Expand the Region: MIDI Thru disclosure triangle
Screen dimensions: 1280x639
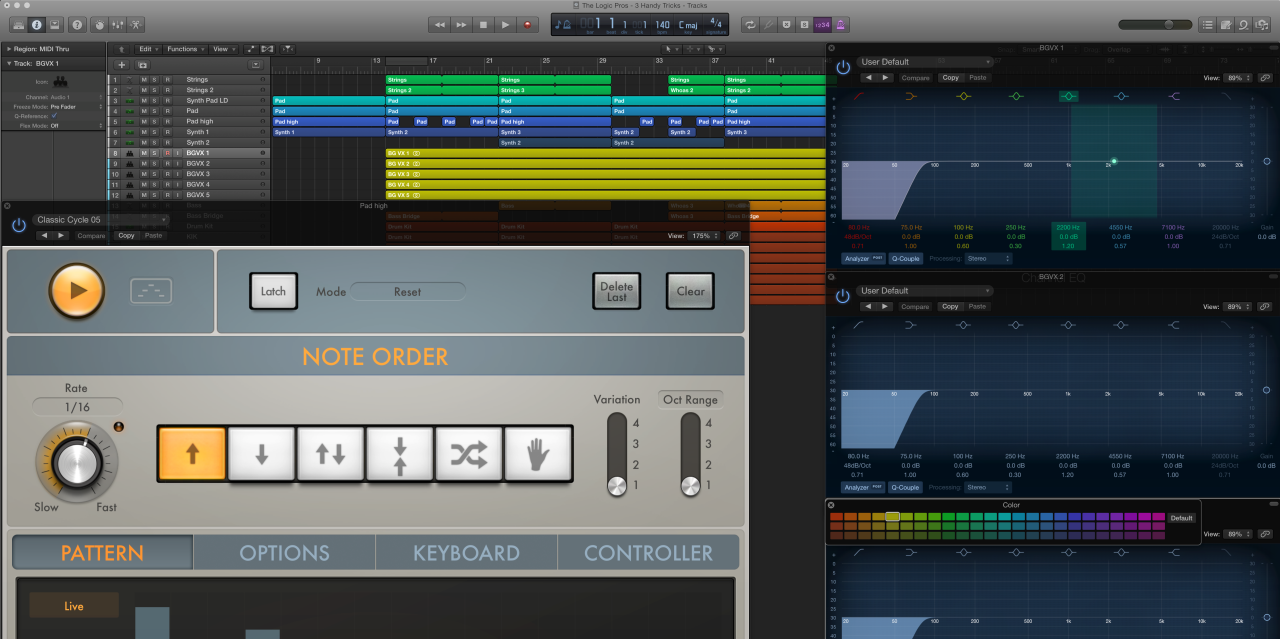point(8,48)
